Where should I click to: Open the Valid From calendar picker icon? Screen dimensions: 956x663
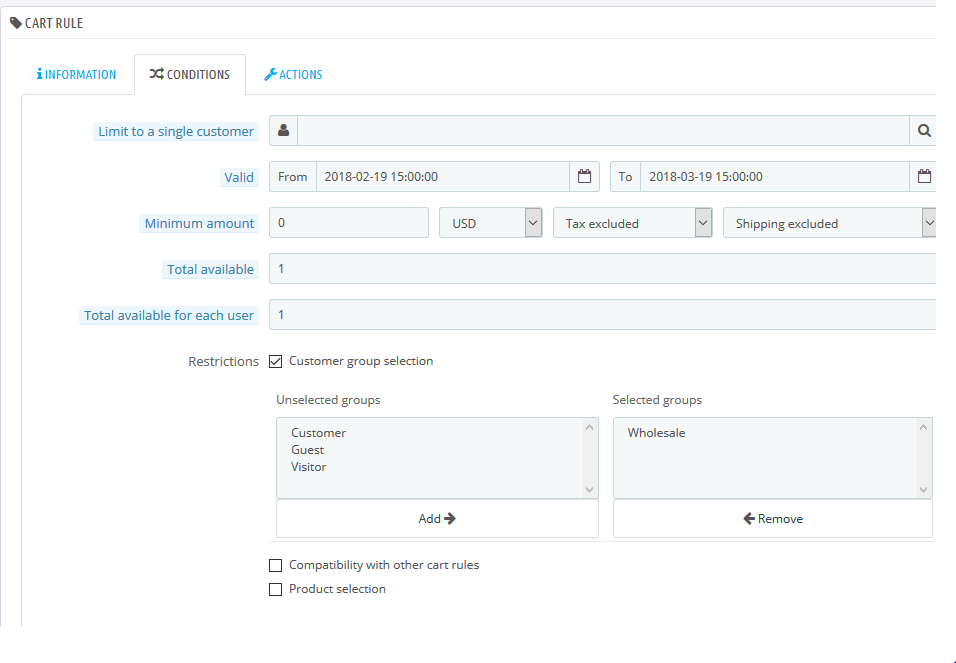tap(585, 177)
